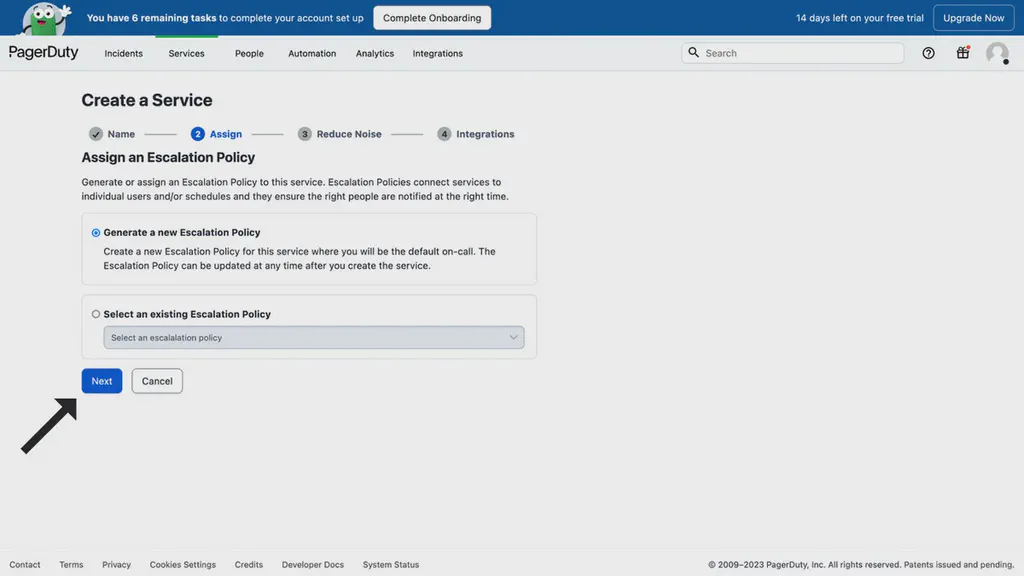Viewport: 1024px width, 576px height.
Task: Open the user profile avatar menu
Action: click(997, 53)
